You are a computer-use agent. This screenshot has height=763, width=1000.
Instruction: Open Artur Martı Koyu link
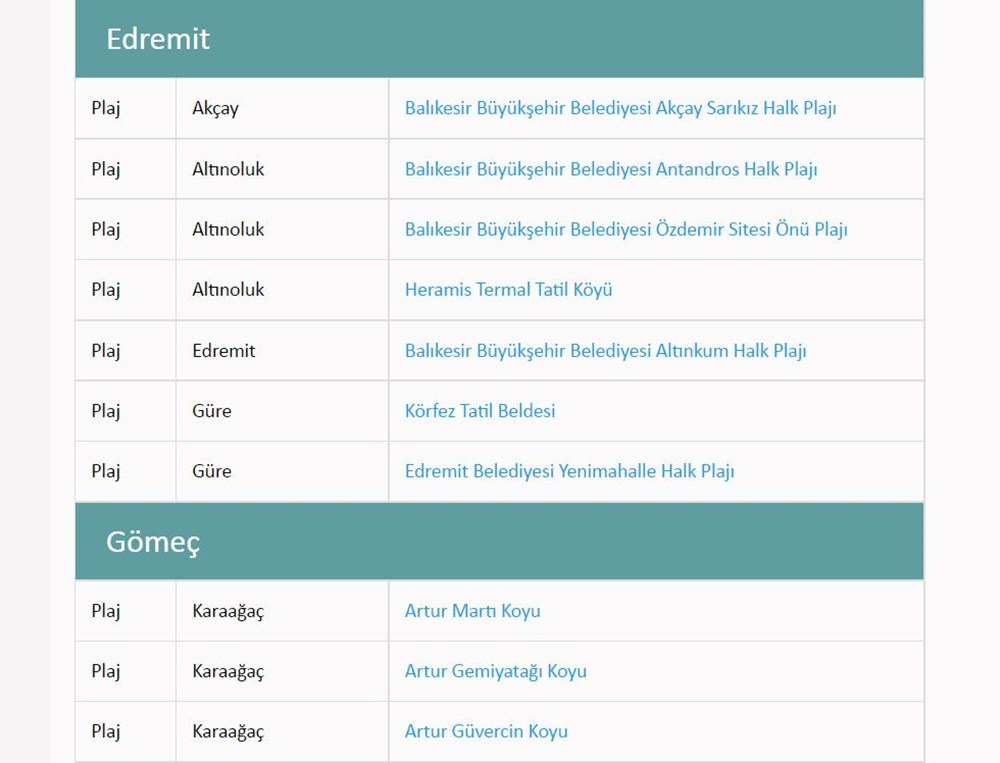click(x=472, y=611)
